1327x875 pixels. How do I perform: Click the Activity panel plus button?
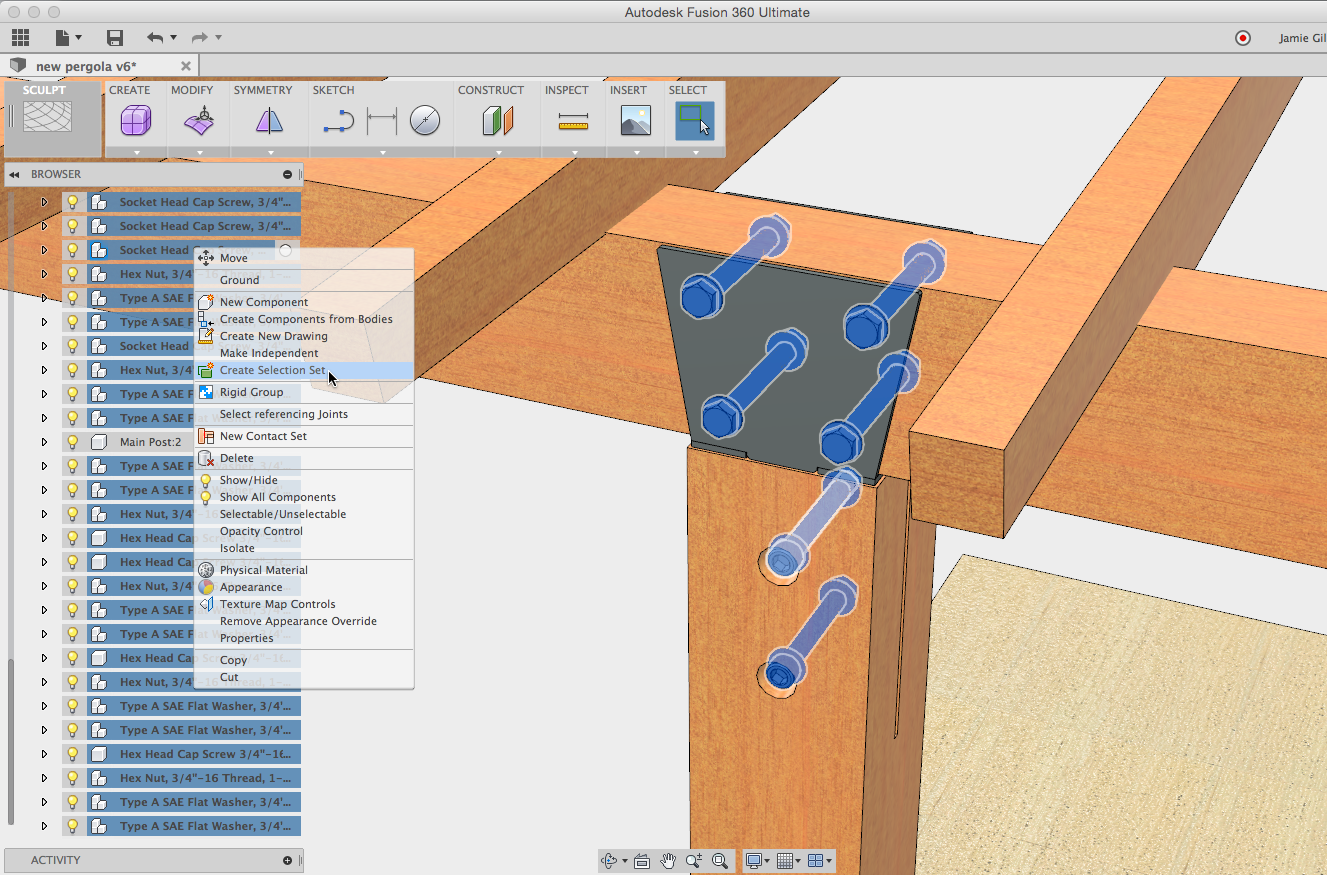click(x=288, y=860)
